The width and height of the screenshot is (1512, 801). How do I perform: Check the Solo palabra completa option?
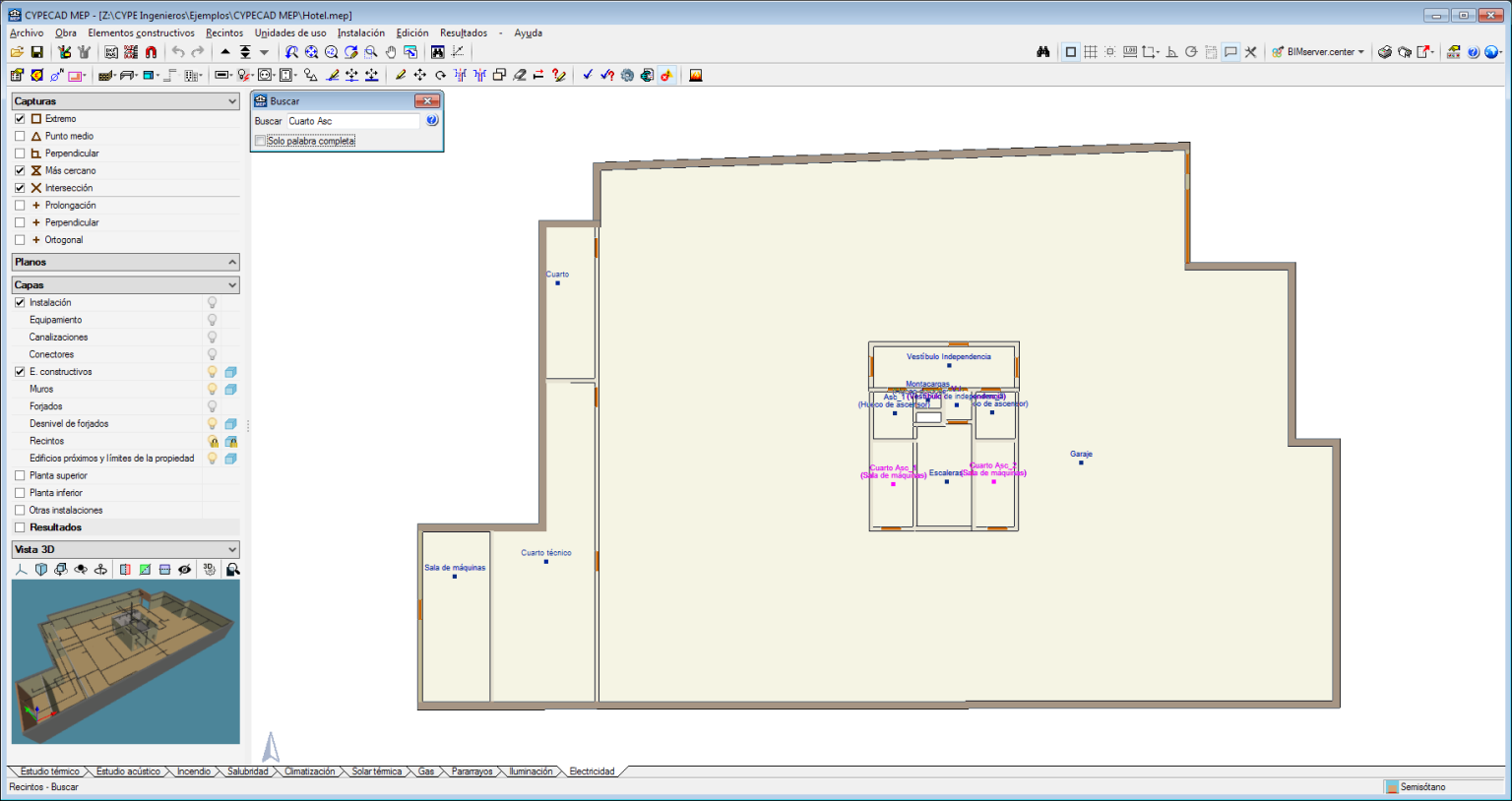[x=260, y=140]
